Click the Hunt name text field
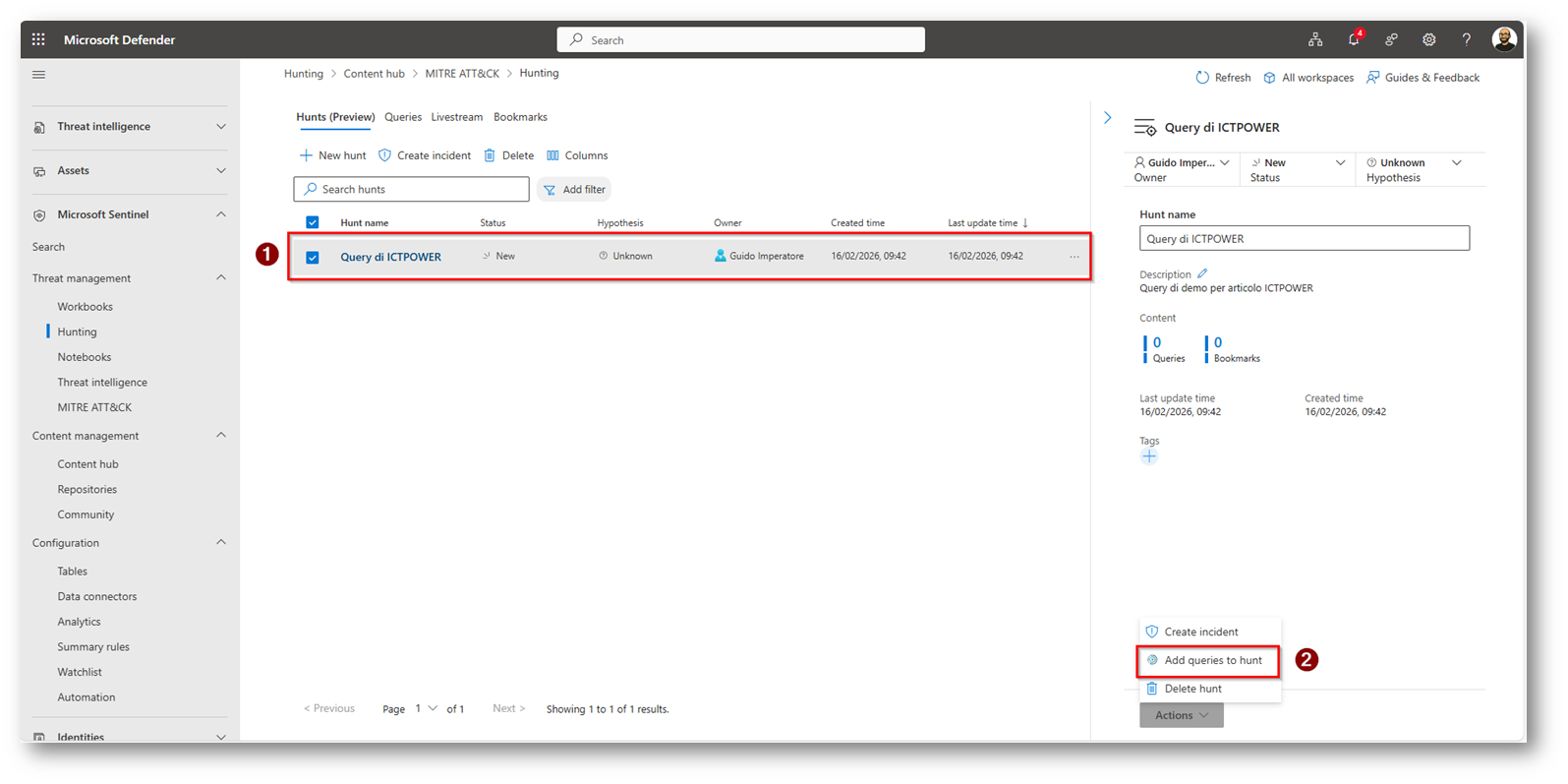 point(1305,238)
